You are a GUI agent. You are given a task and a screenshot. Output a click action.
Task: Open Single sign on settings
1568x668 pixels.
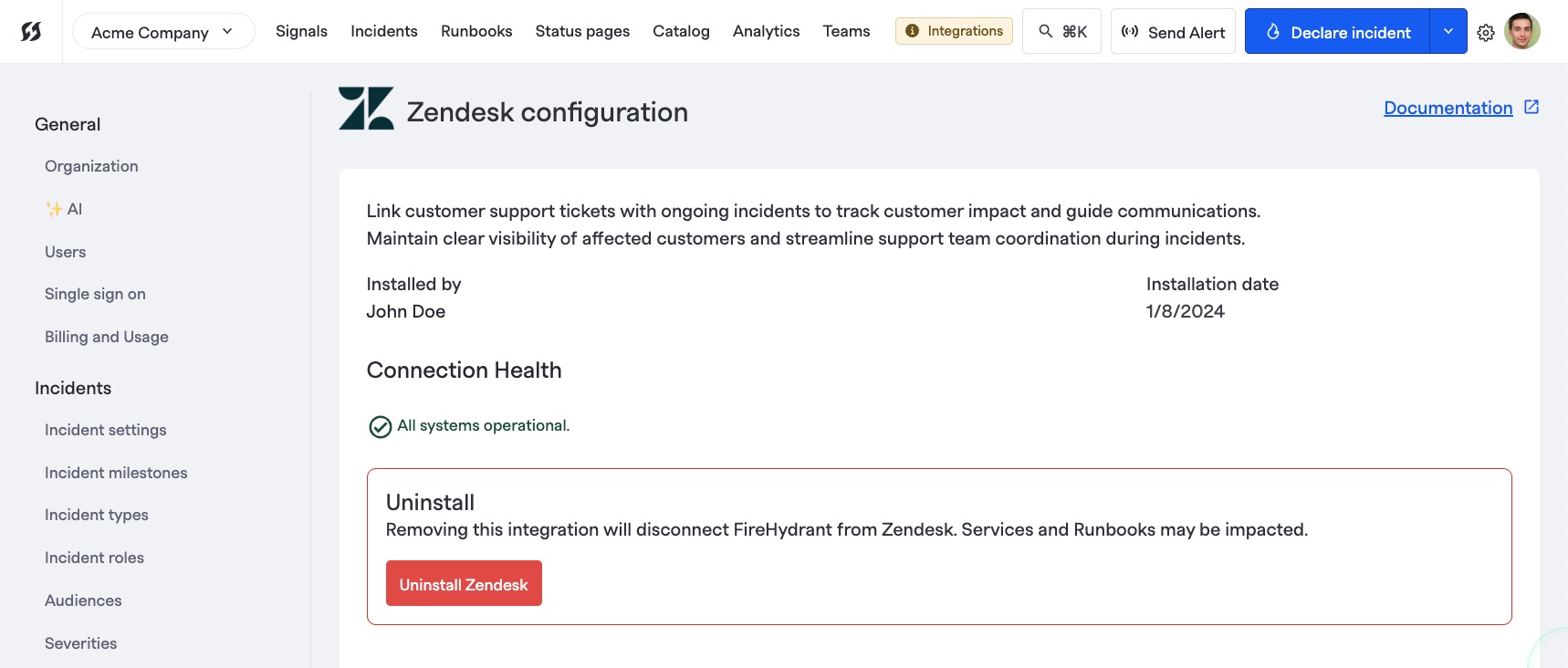(x=95, y=294)
